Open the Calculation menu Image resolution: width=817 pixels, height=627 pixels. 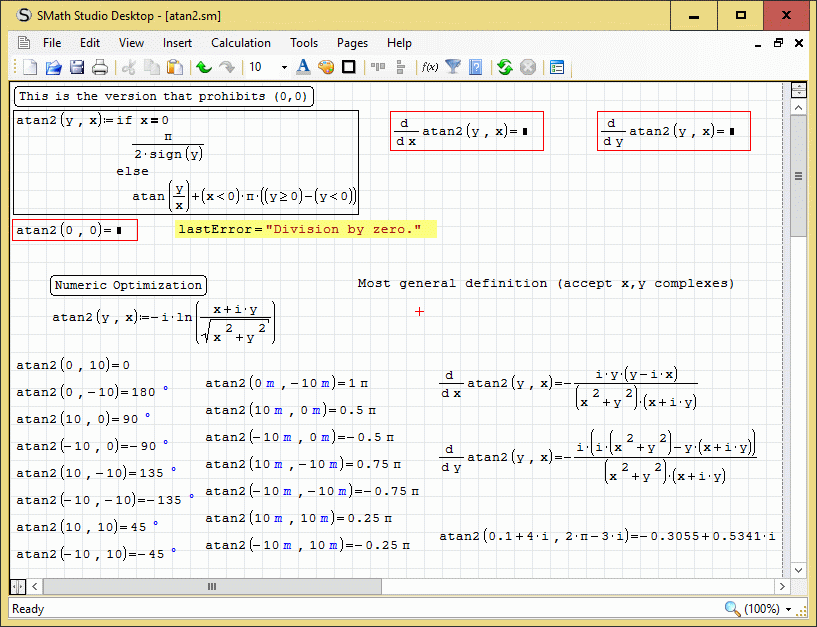tap(241, 43)
